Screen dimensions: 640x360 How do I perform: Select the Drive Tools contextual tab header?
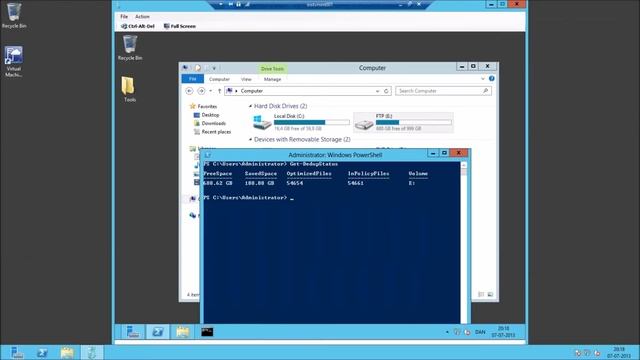[x=272, y=69]
